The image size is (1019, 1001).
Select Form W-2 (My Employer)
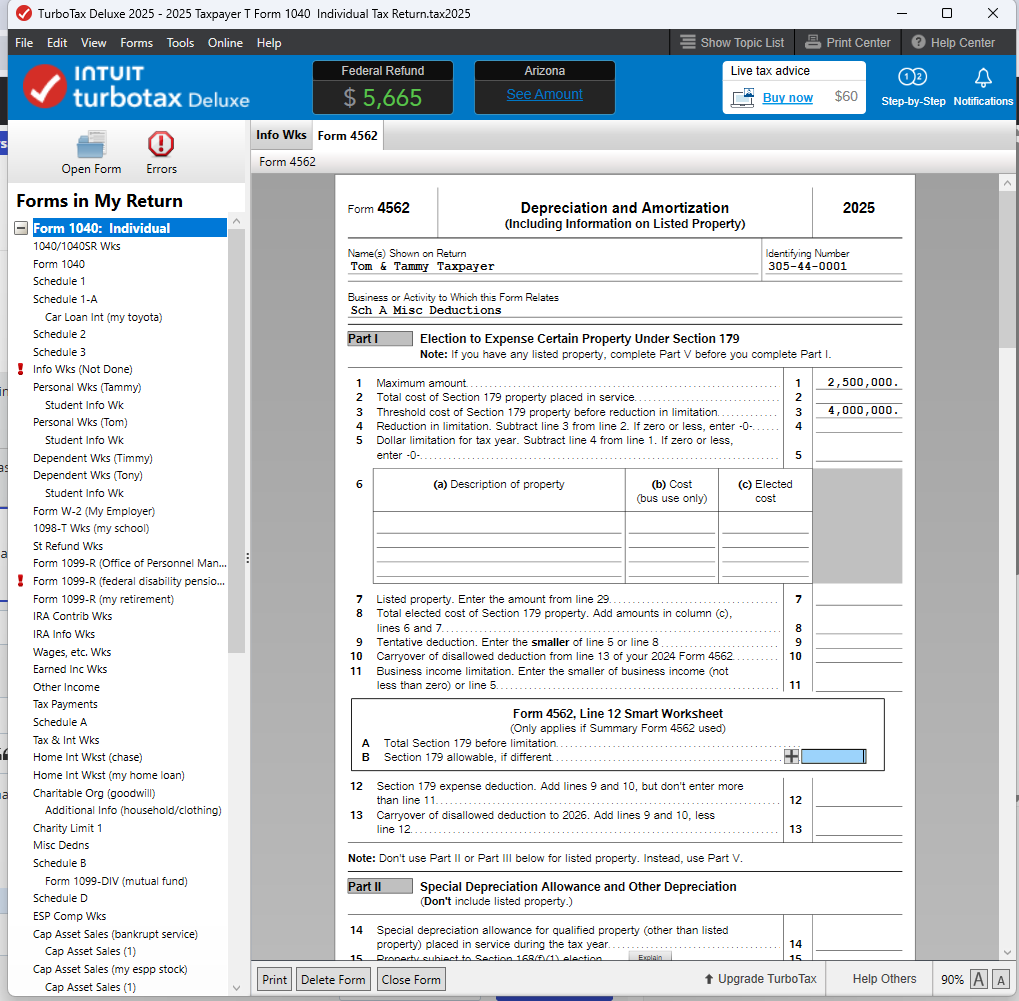94,512
